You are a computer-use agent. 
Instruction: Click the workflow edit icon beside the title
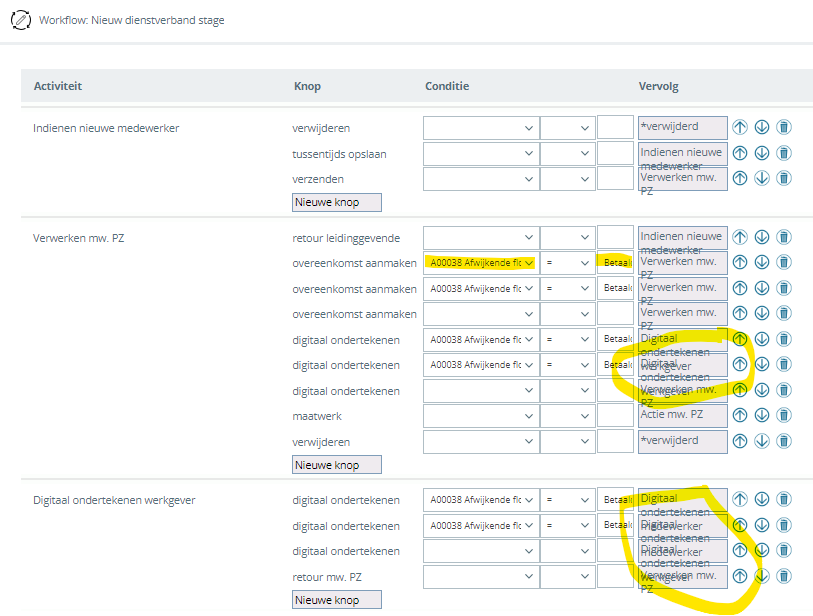tap(21, 20)
